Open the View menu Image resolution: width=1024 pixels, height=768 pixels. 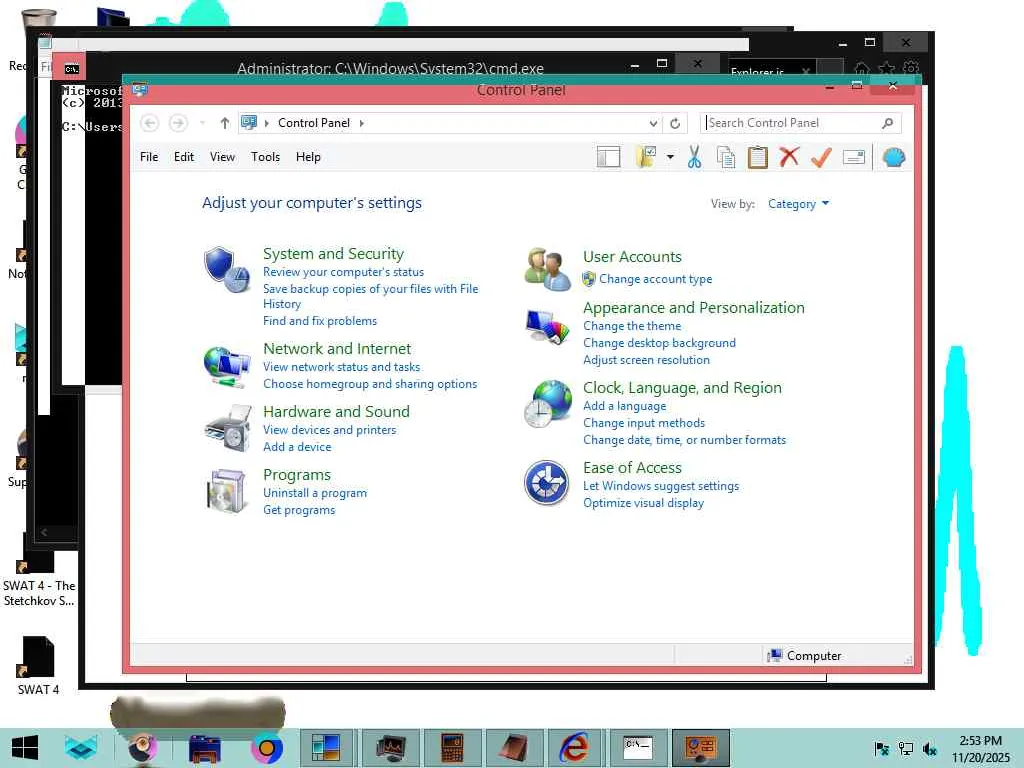[222, 157]
